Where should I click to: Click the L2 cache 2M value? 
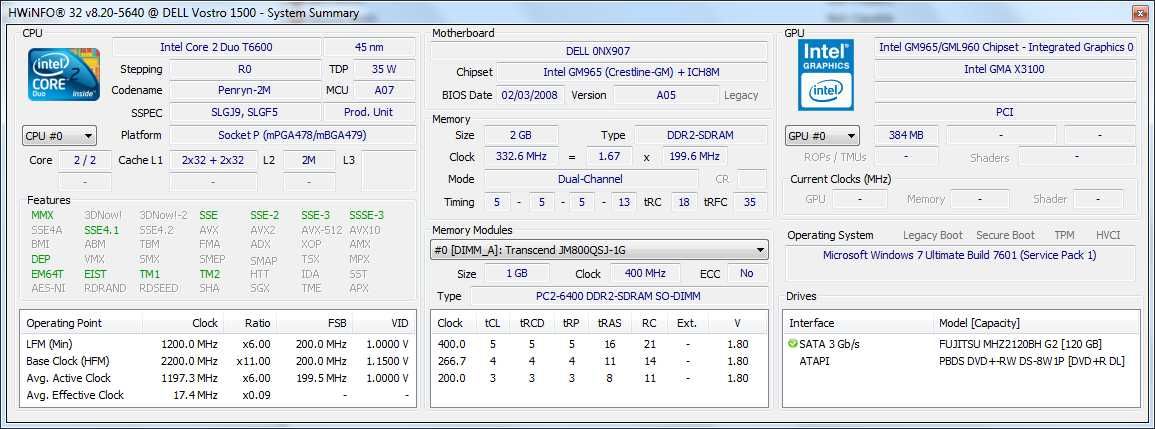point(309,160)
